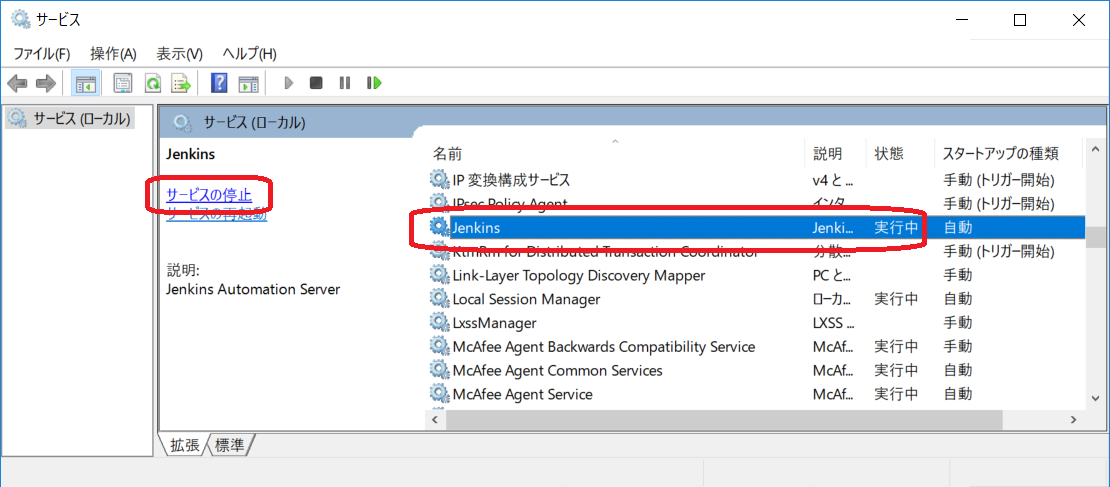Select McAfee Agent Service row name

pos(522,394)
